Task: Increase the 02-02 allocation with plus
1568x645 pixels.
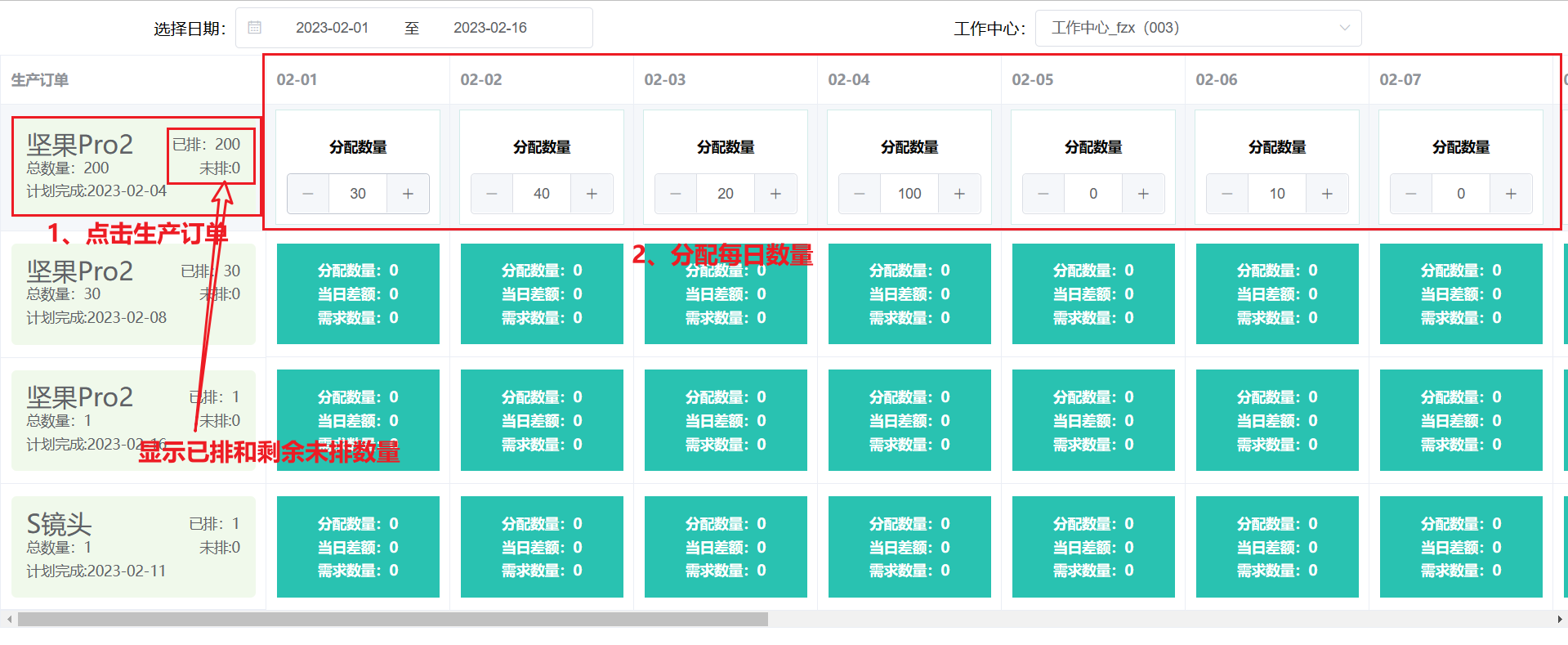Action: tap(592, 194)
